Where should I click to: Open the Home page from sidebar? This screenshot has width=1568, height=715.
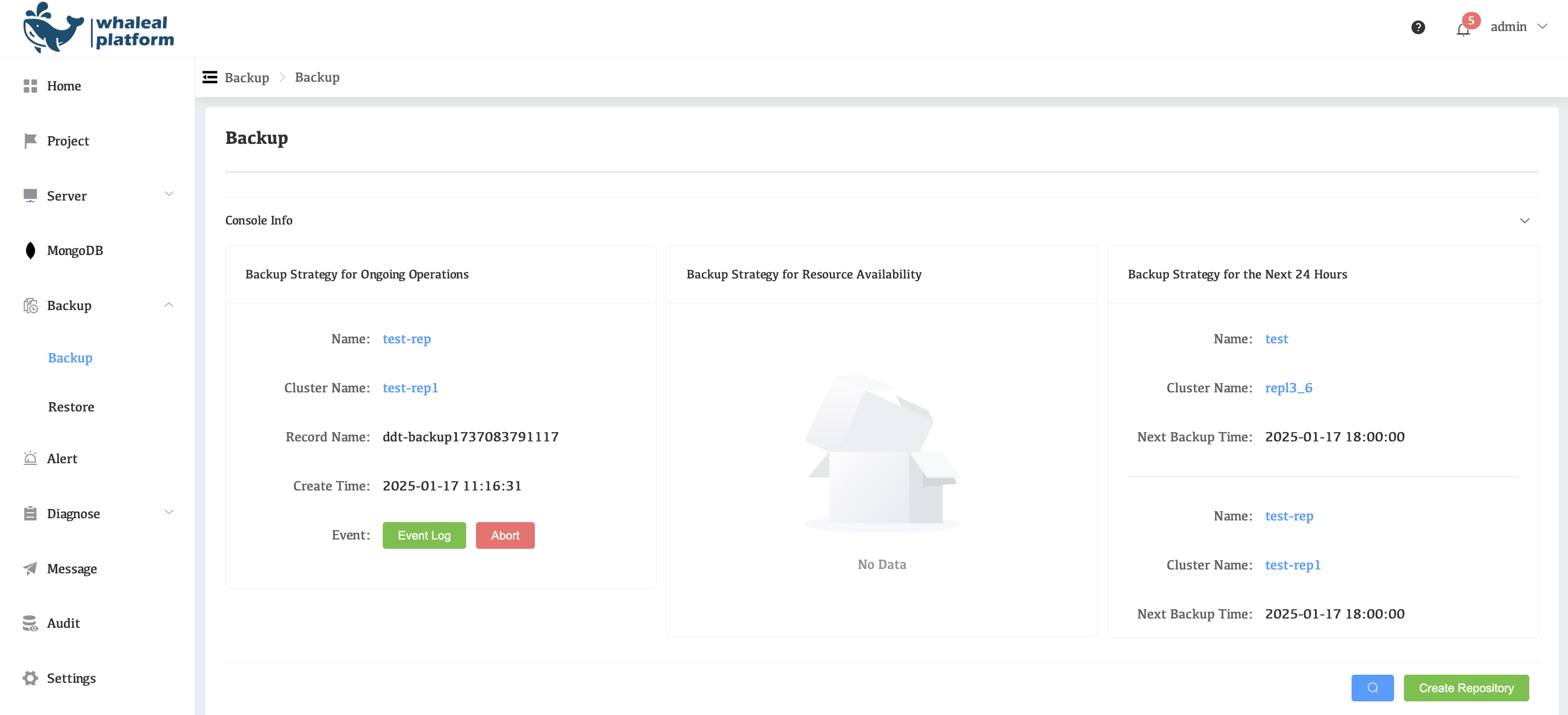tap(31, 86)
